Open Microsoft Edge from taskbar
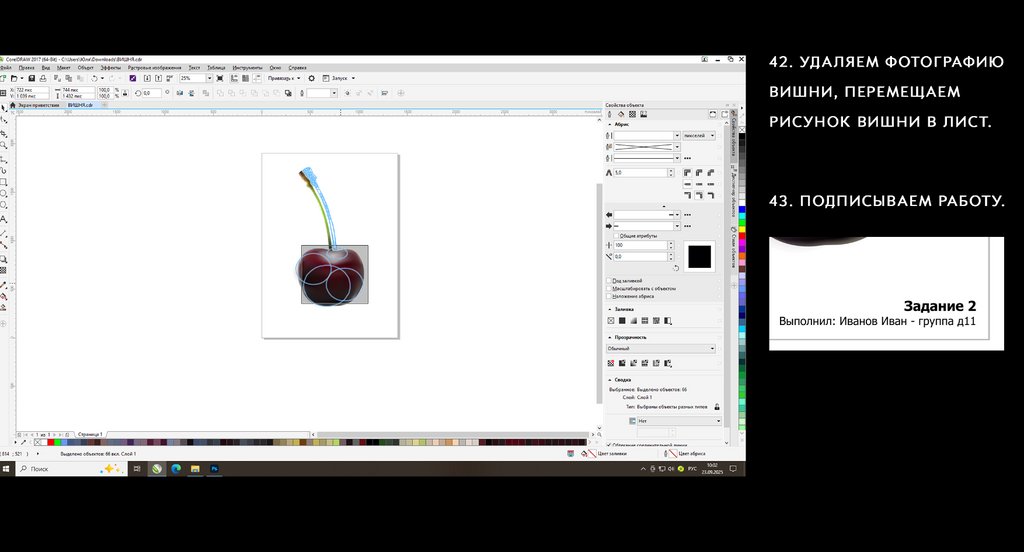This screenshot has height=552, width=1024. tap(176, 468)
